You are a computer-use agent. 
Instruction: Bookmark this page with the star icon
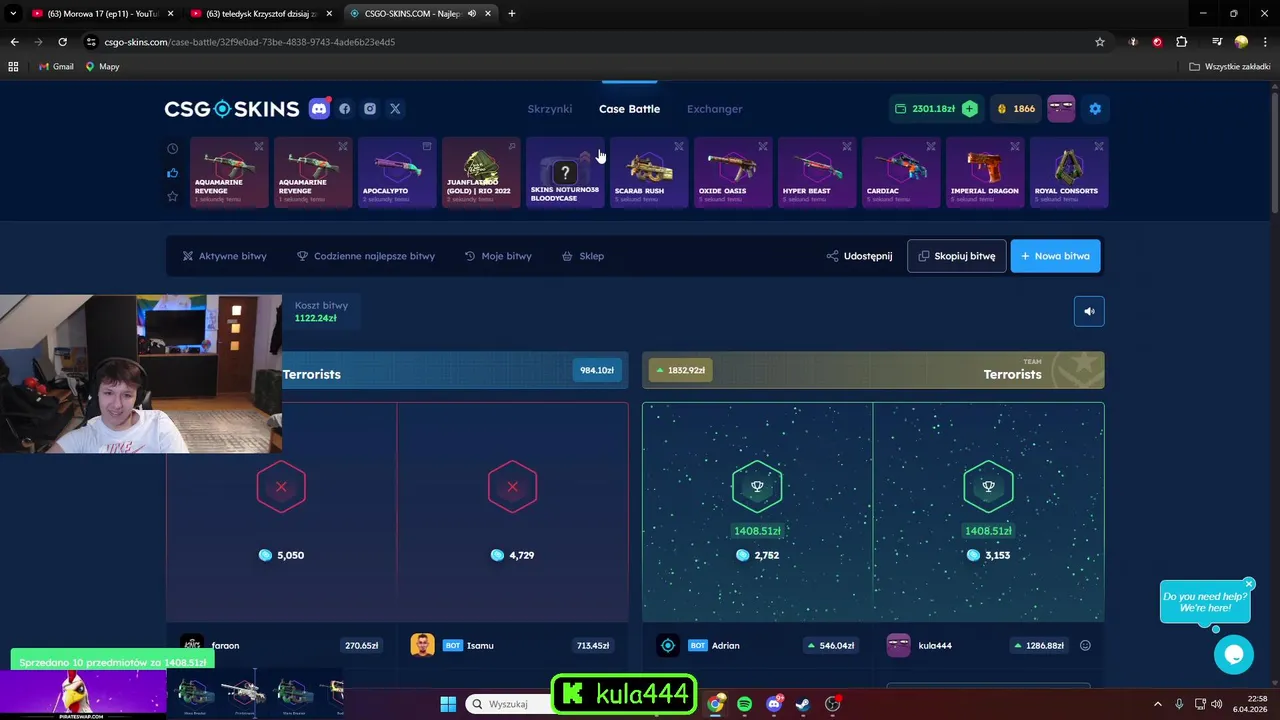click(1100, 42)
